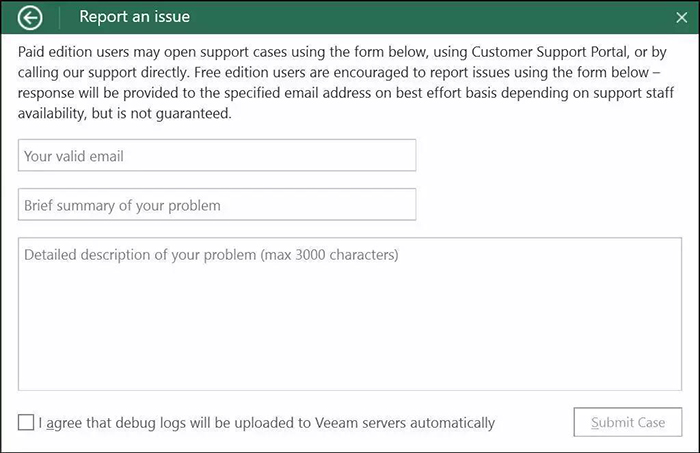Screen dimensions: 700x453
Task: Click empty space right of the email field
Action: [549, 155]
